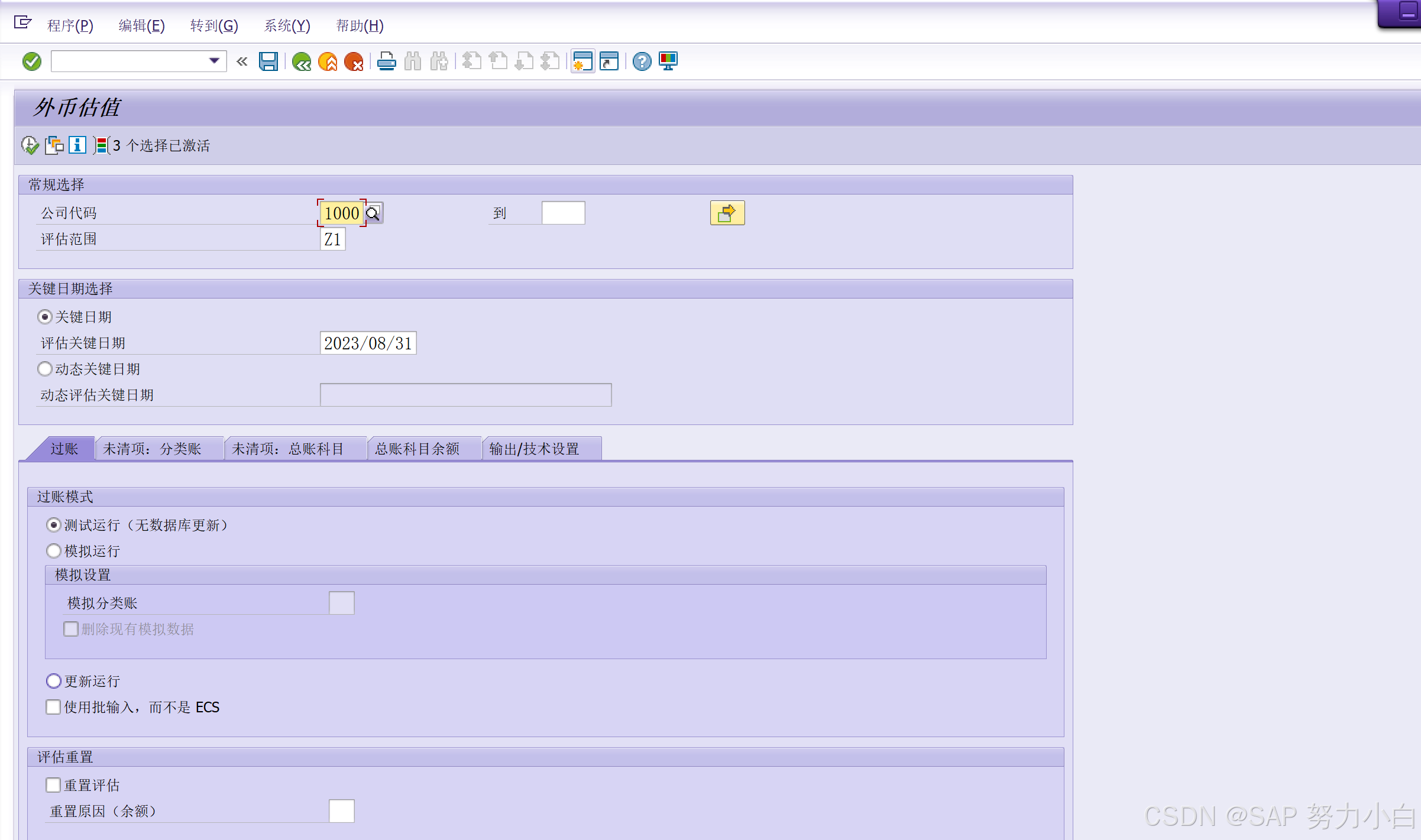Click the Save floppy disk icon

[268, 61]
